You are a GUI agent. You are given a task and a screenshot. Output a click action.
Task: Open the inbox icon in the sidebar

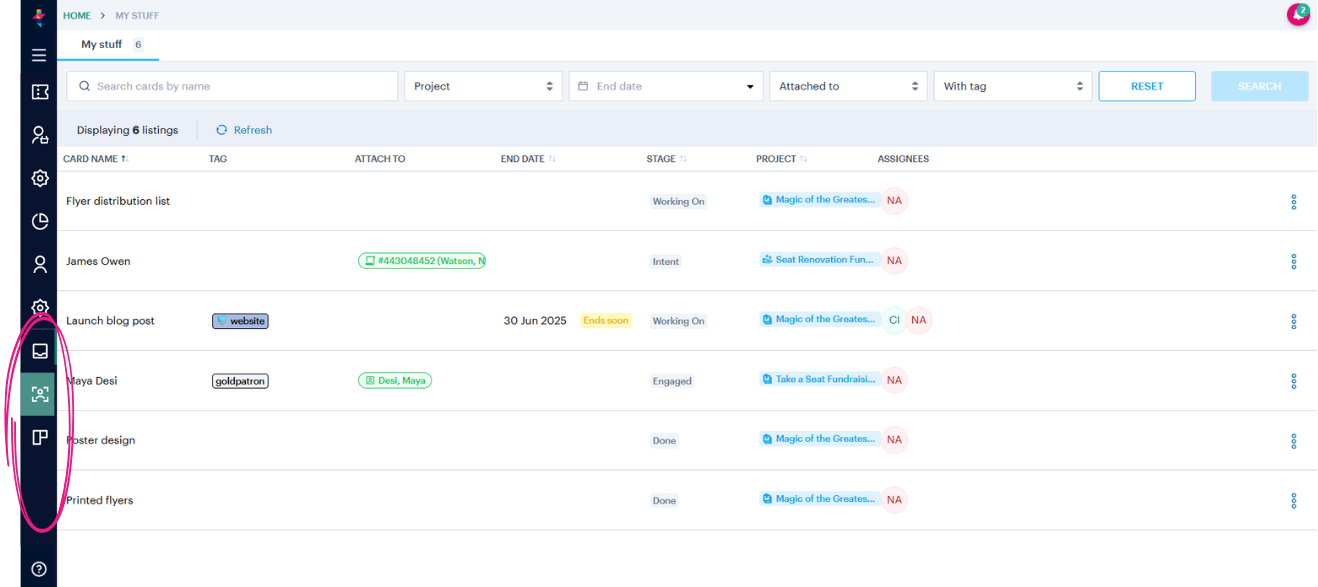tap(39, 351)
